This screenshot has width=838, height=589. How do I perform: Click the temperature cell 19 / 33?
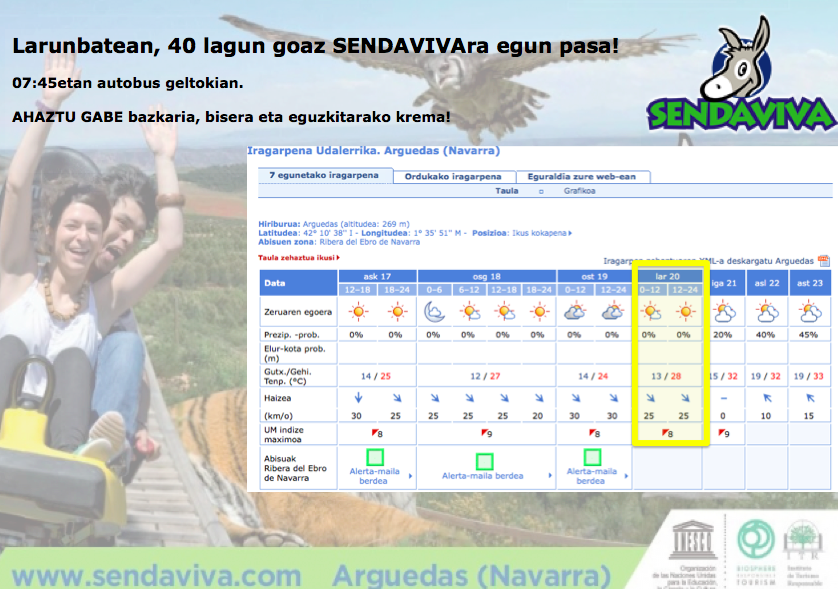[x=809, y=376]
